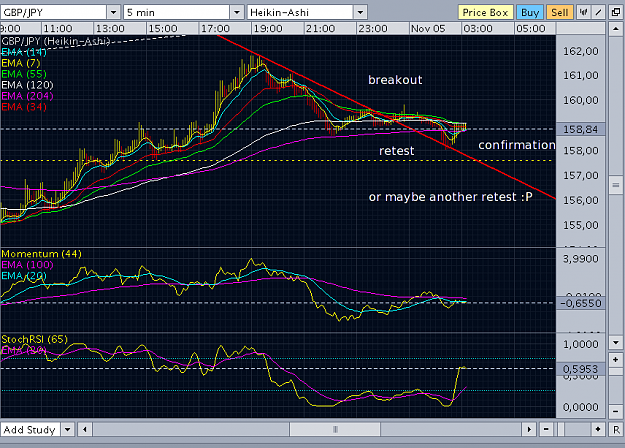This screenshot has width=625, height=448.
Task: Click the EMA (100) momentum legend label
Action: pos(27,265)
